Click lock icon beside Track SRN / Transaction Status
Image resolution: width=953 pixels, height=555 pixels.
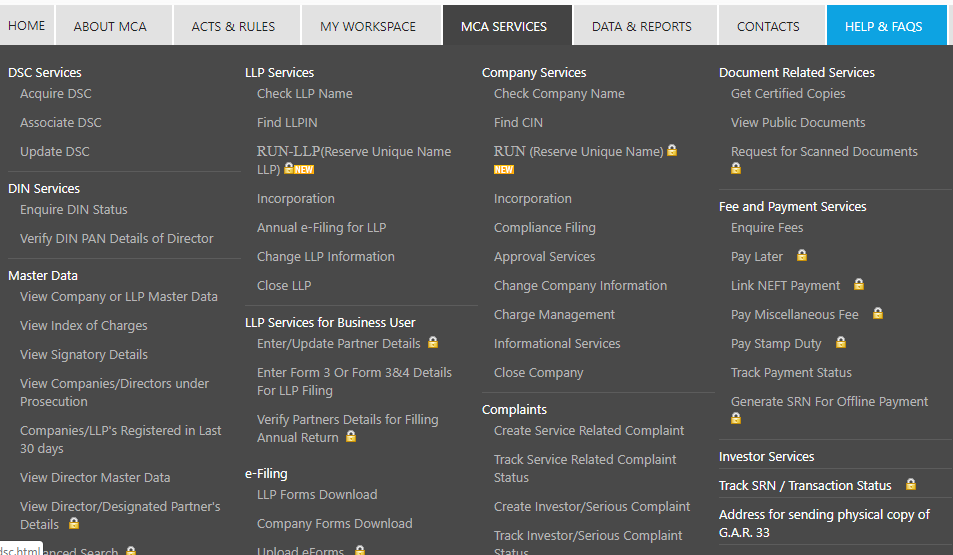click(x=910, y=485)
